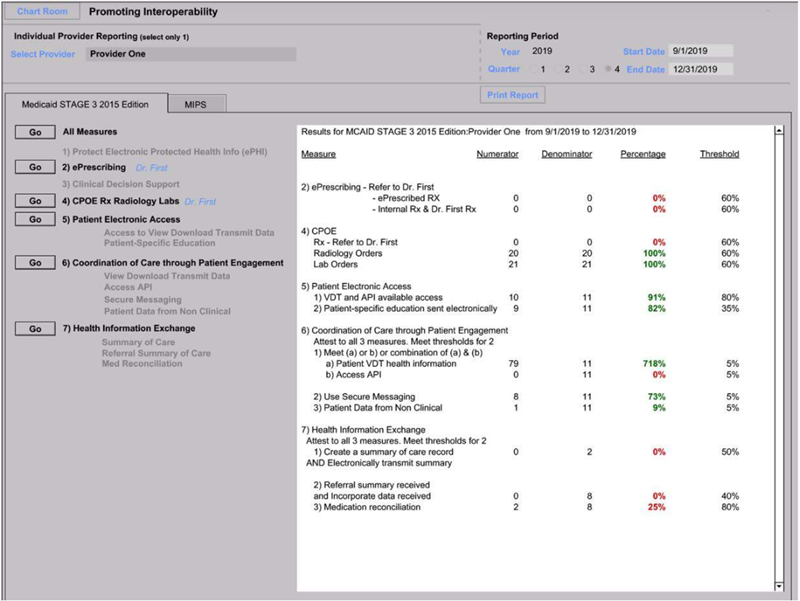Click the Provider One name field
Viewport: 800px width, 601px height.
[x=190, y=54]
